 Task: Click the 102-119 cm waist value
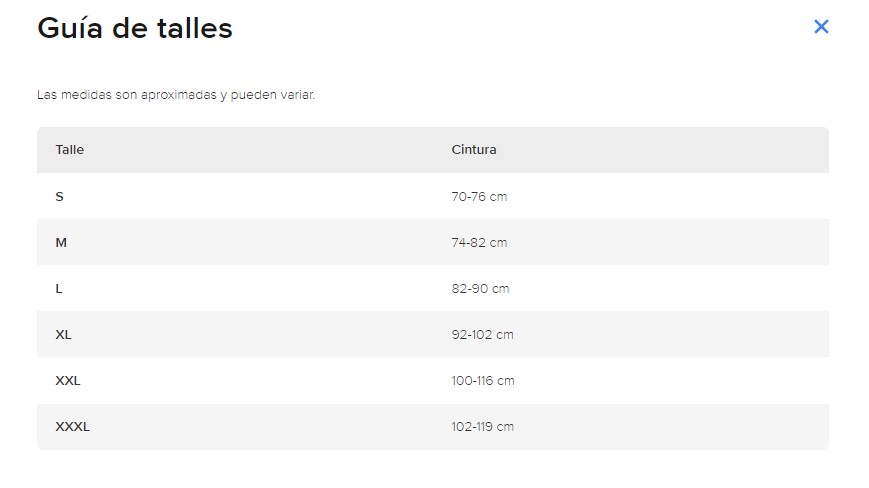coord(482,427)
